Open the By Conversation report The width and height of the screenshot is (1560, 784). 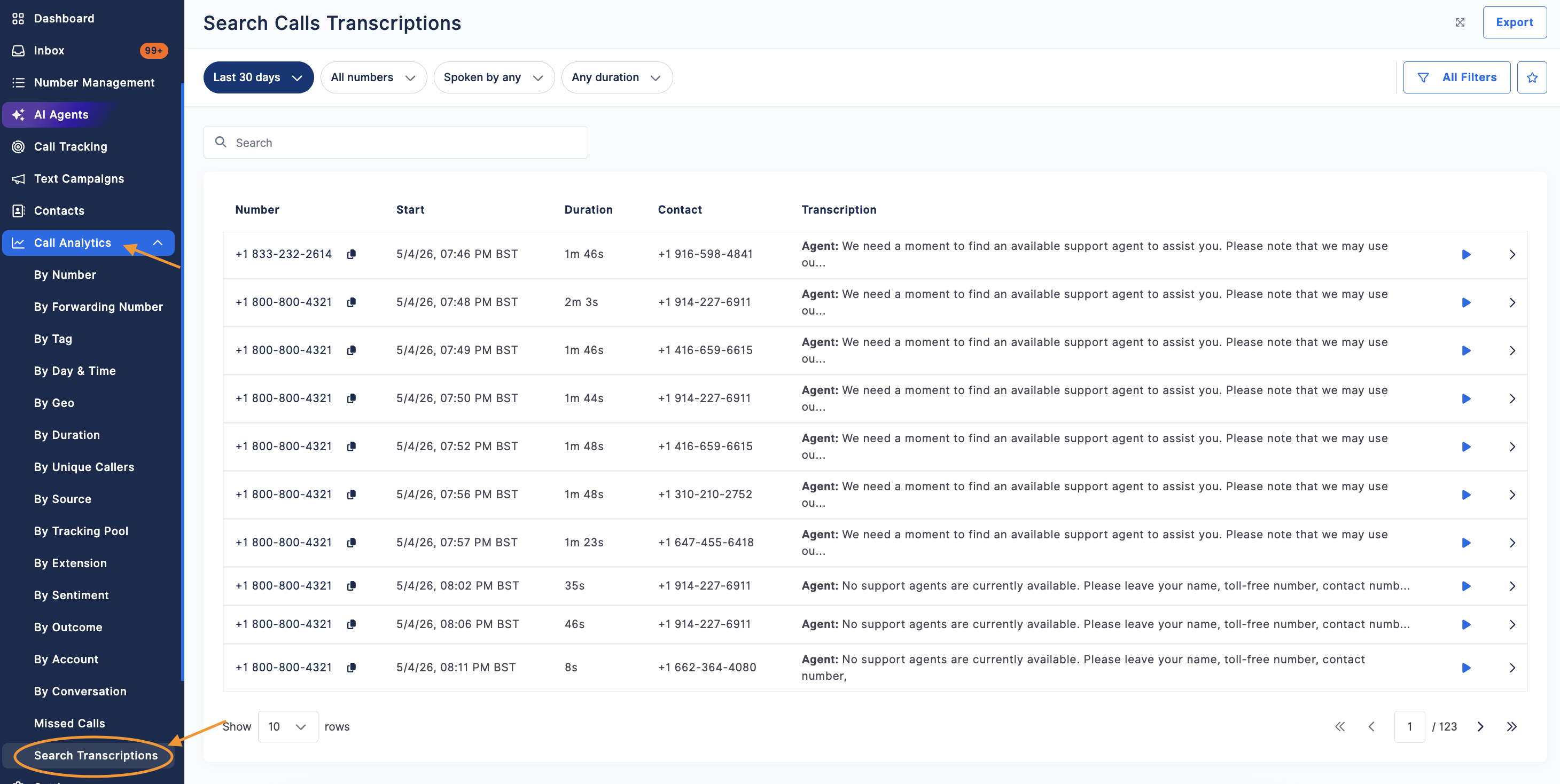click(80, 692)
